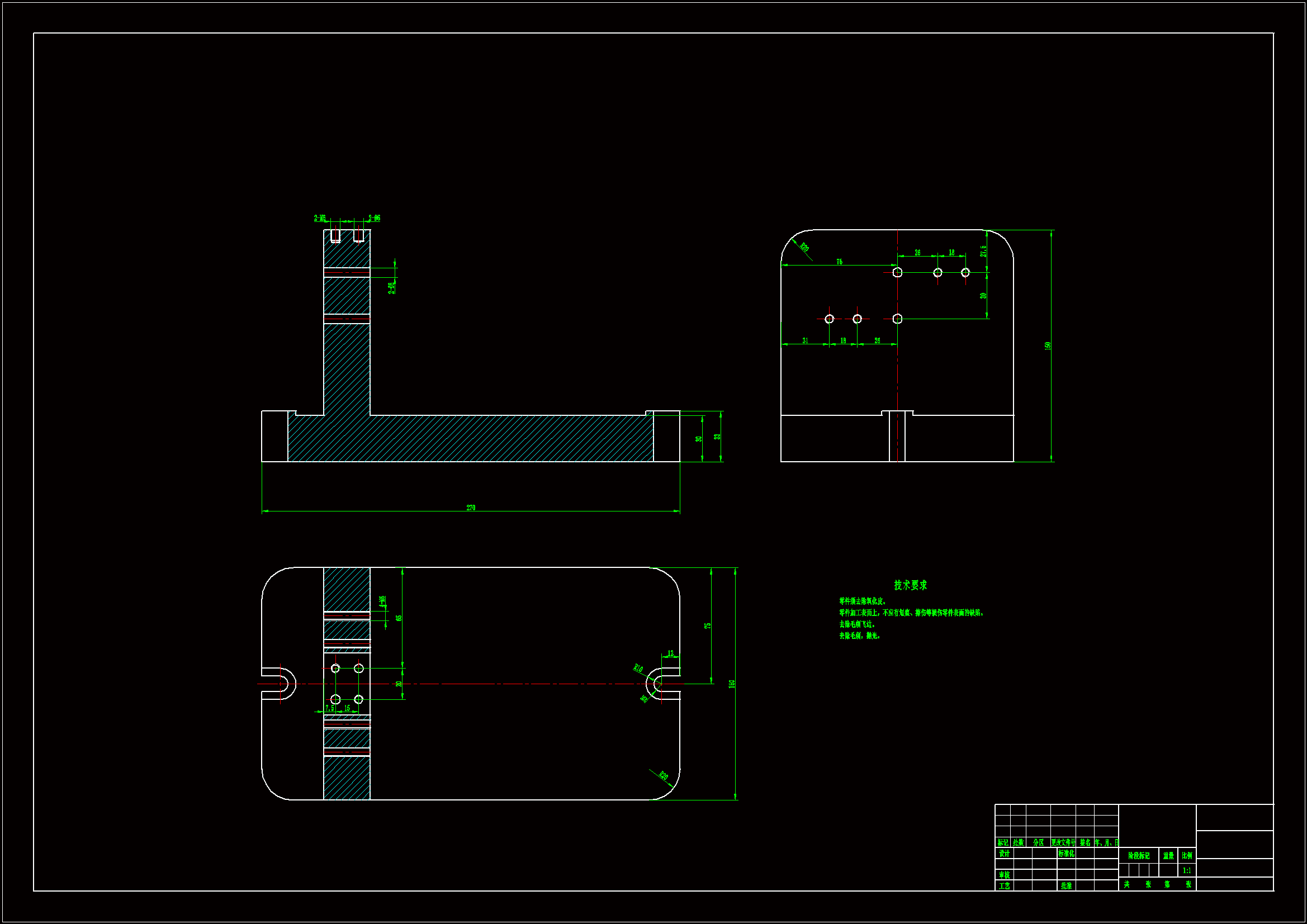Click the 批准 label in title block
This screenshot has width=1307, height=924.
(1066, 886)
